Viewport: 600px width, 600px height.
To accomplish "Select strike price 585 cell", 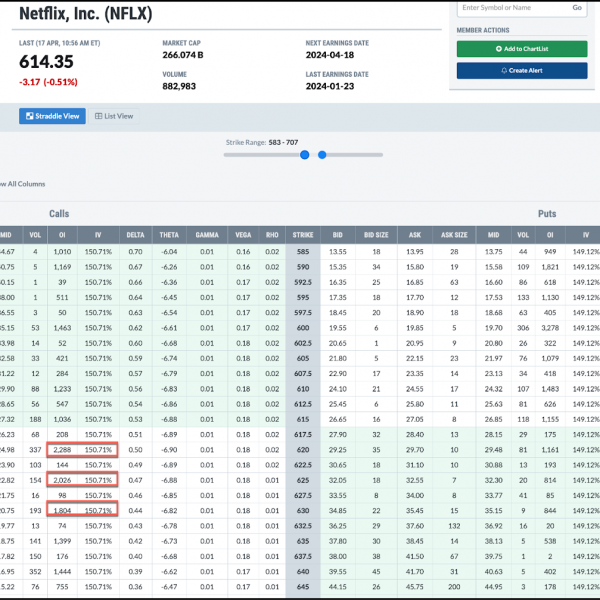I will tap(303, 252).
